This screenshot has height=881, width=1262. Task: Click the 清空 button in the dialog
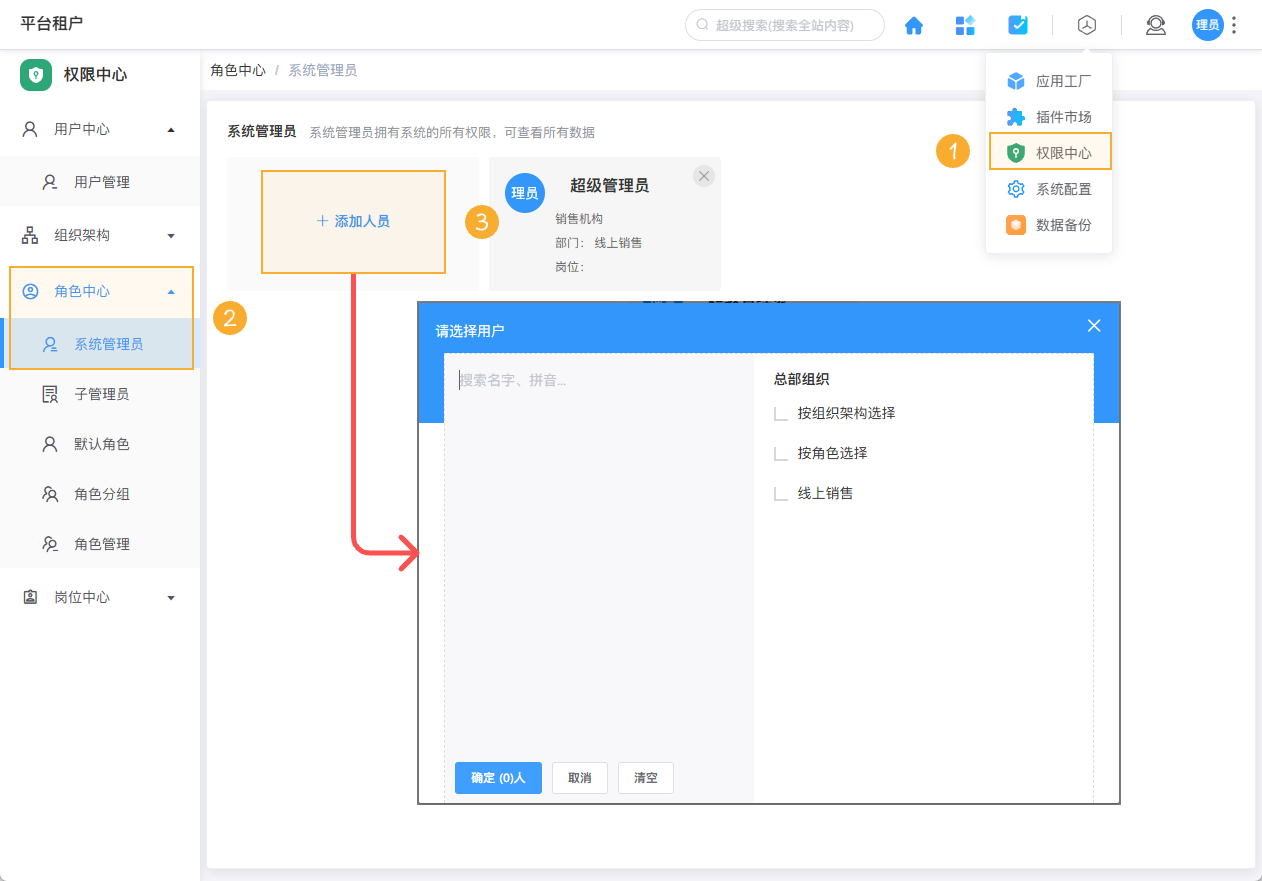[x=645, y=777]
